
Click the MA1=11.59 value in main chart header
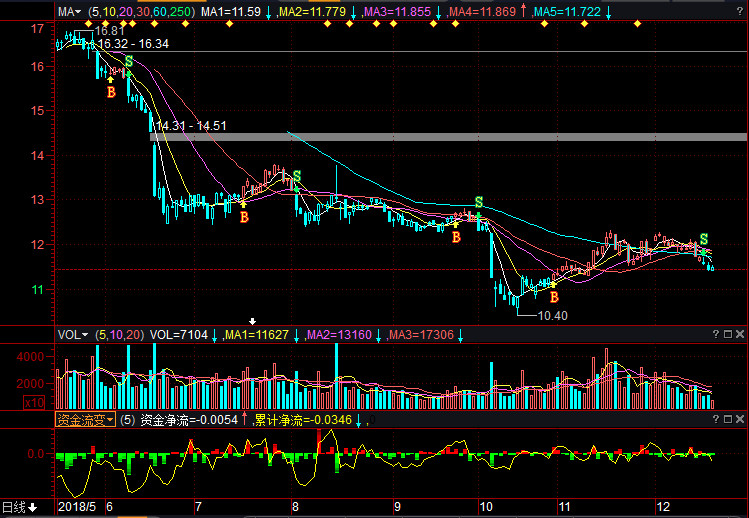[x=231, y=12]
